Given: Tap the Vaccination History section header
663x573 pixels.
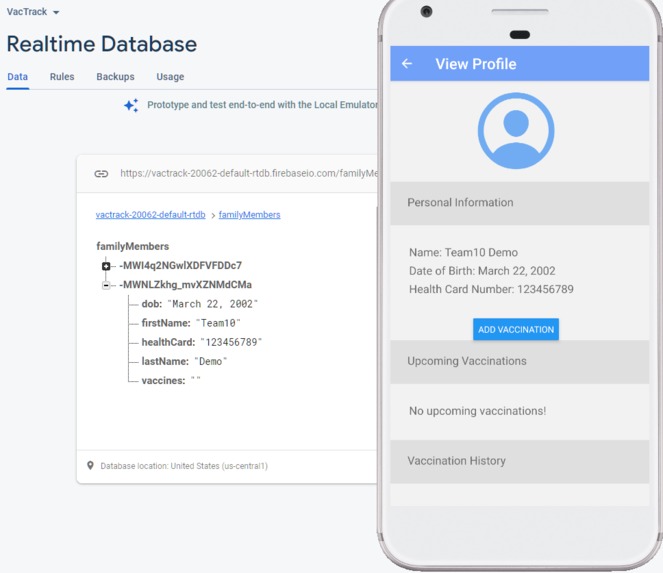Looking at the screenshot, I should [x=520, y=461].
